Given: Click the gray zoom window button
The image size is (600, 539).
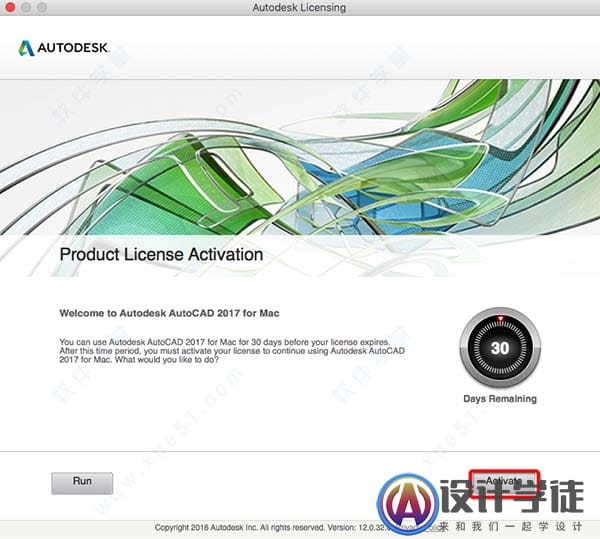Looking at the screenshot, I should [42, 7].
